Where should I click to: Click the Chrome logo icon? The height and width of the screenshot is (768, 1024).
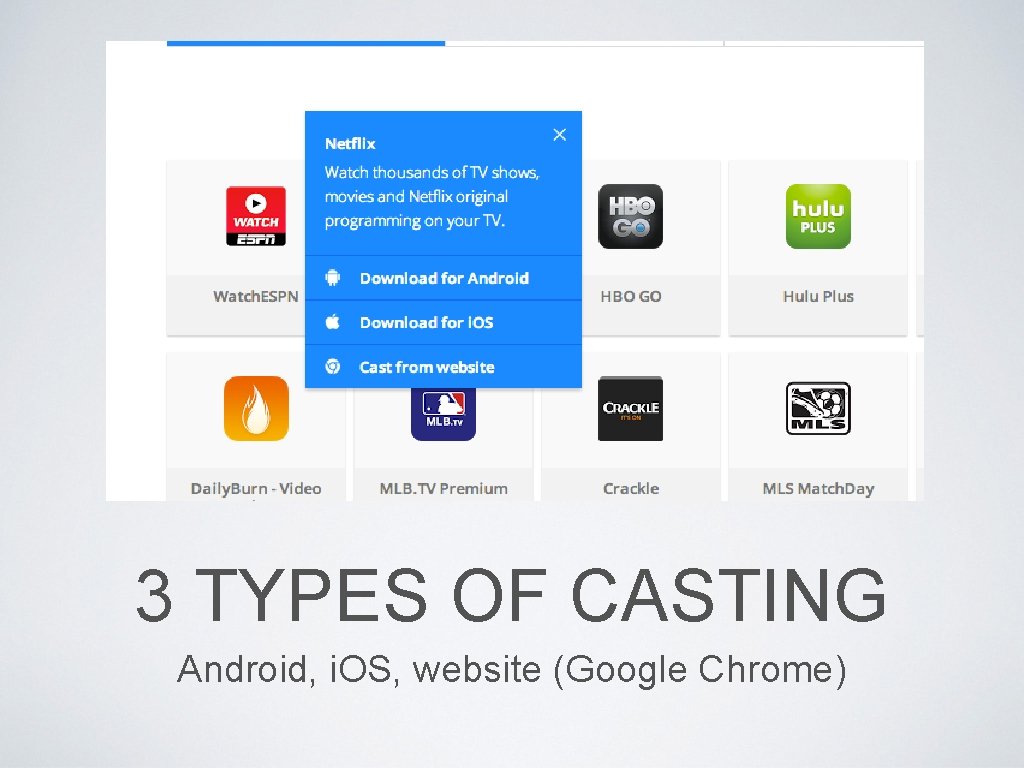pyautogui.click(x=332, y=366)
